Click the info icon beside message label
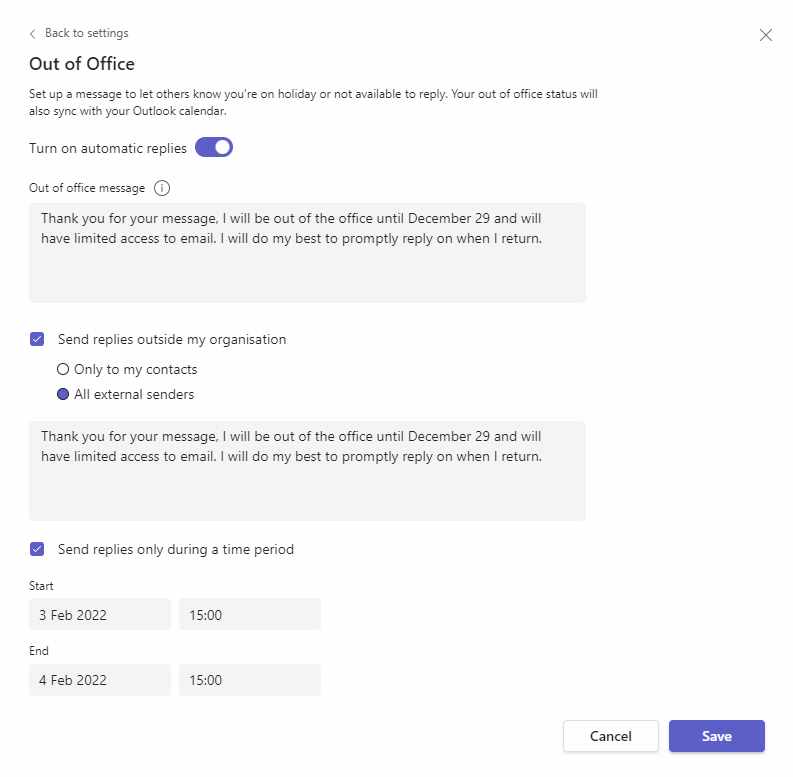The image size is (793, 777). point(163,188)
